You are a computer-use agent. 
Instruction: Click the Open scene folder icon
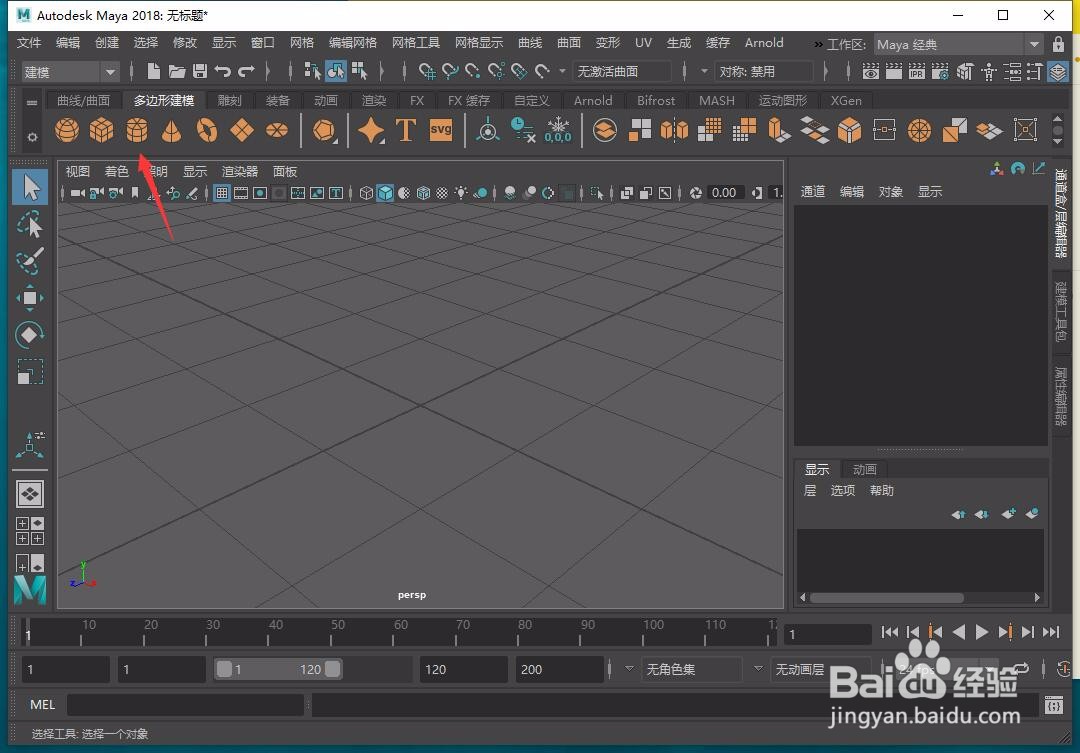coord(177,71)
